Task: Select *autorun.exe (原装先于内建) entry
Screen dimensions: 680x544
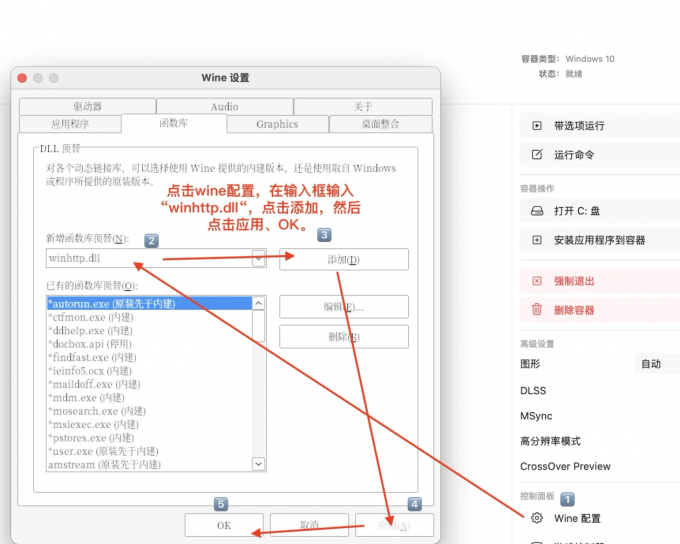Action: (x=149, y=304)
